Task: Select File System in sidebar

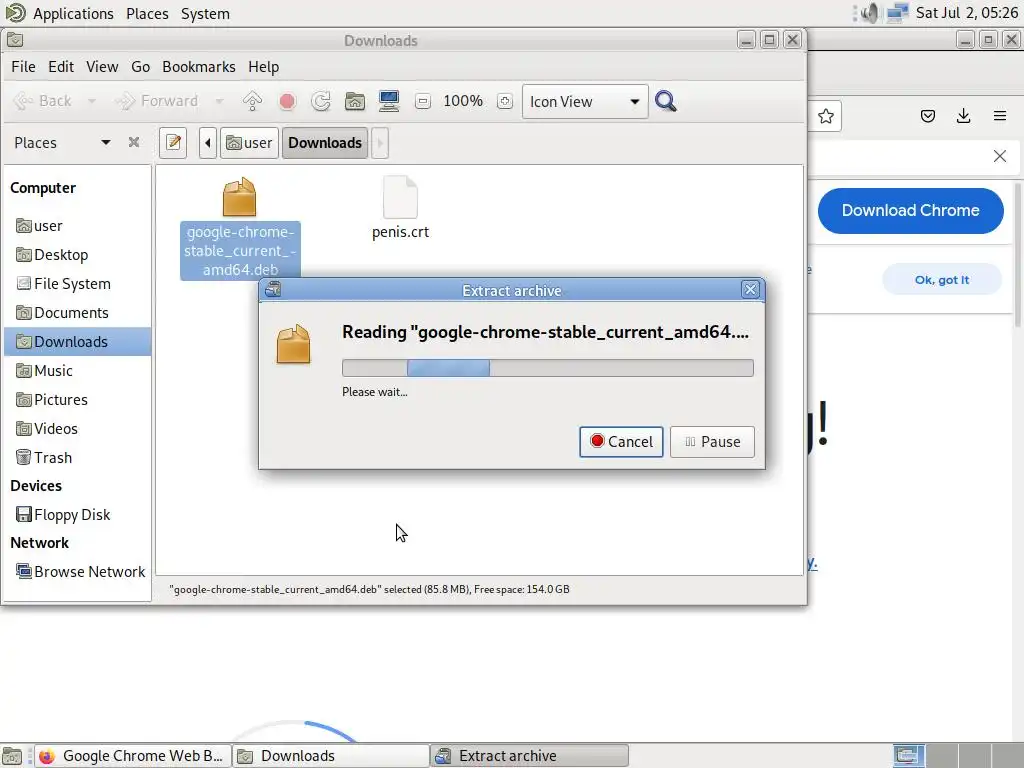Action: click(x=77, y=283)
